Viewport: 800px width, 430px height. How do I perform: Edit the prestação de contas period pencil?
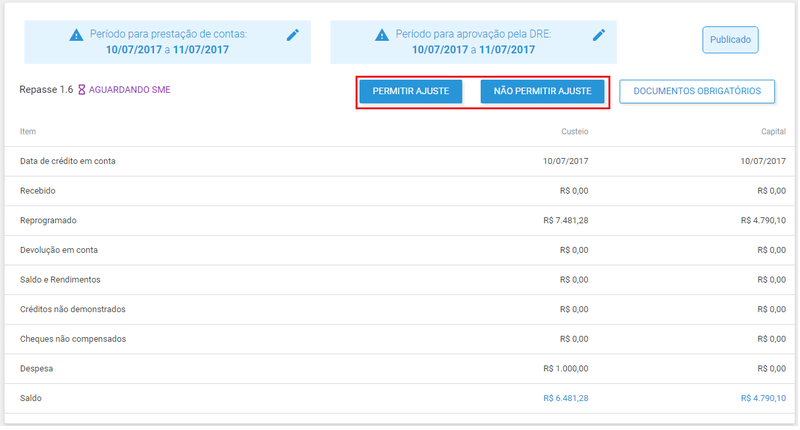[292, 35]
